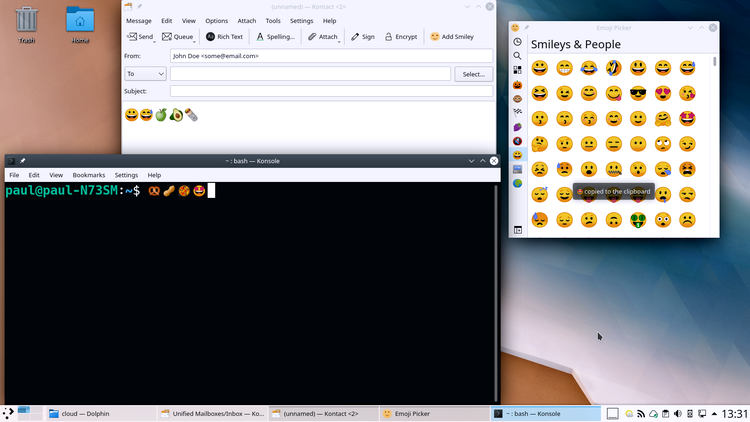Select the pumpkin emoji category in sidebar
The image size is (750, 422).
[517, 85]
